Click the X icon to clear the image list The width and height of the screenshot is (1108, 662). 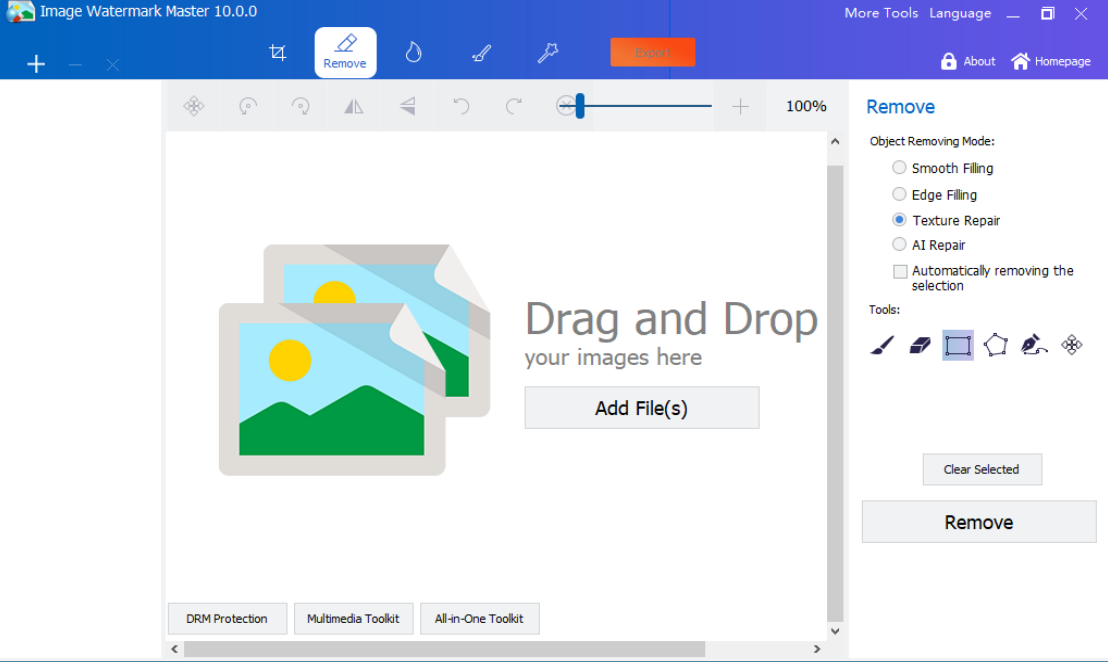[112, 65]
